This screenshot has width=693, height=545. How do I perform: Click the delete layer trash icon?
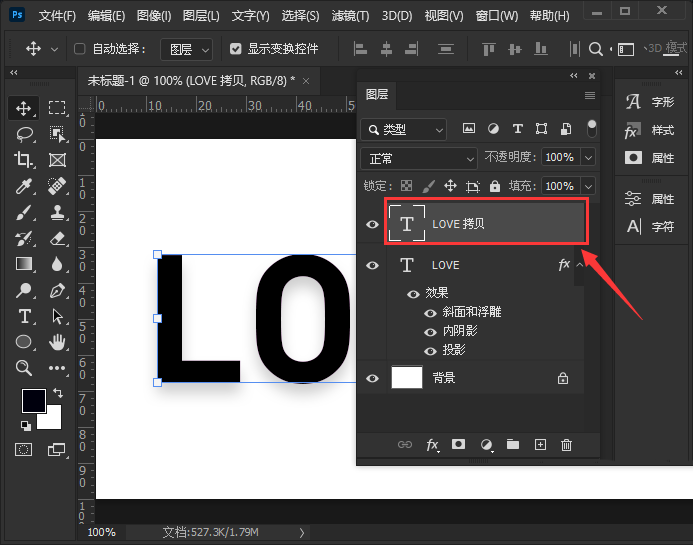tap(566, 445)
